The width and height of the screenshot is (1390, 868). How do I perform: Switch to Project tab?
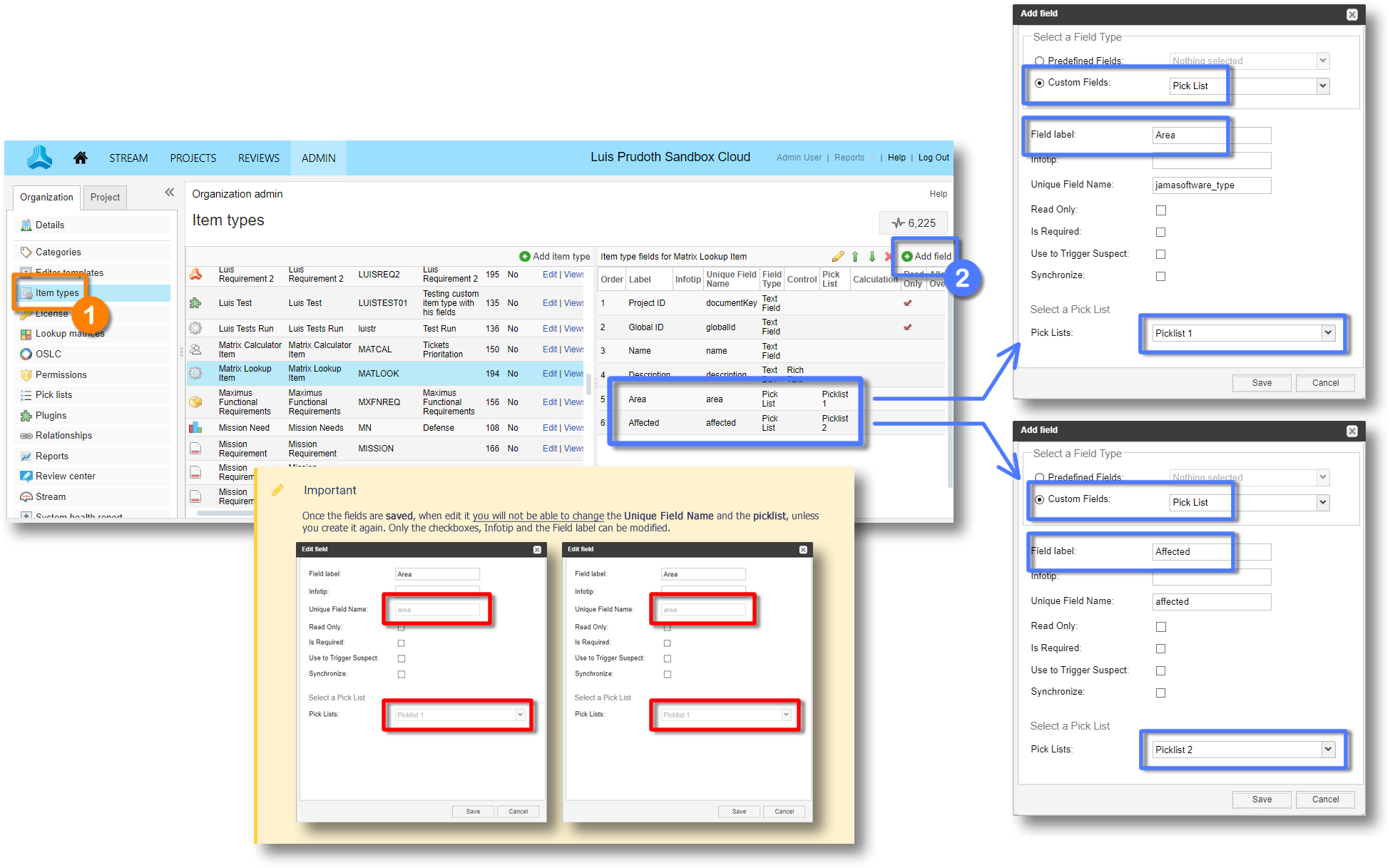point(105,198)
